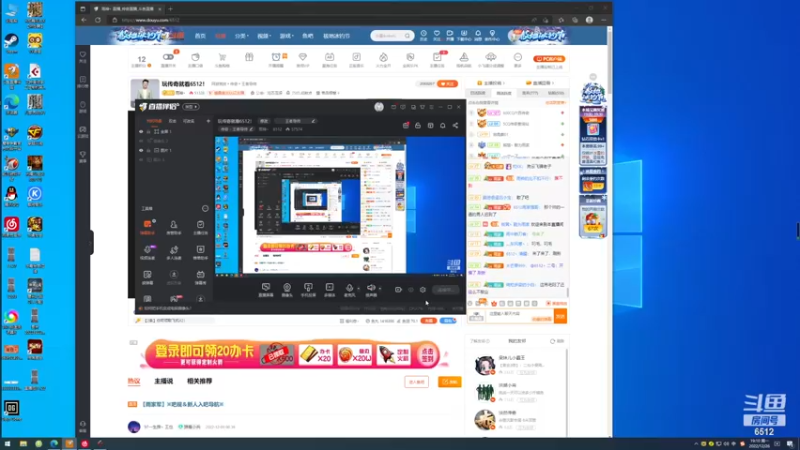Click the shopping cart icon in streamer toolbar
This screenshot has width=800, height=450.
pyautogui.click(x=222, y=57)
